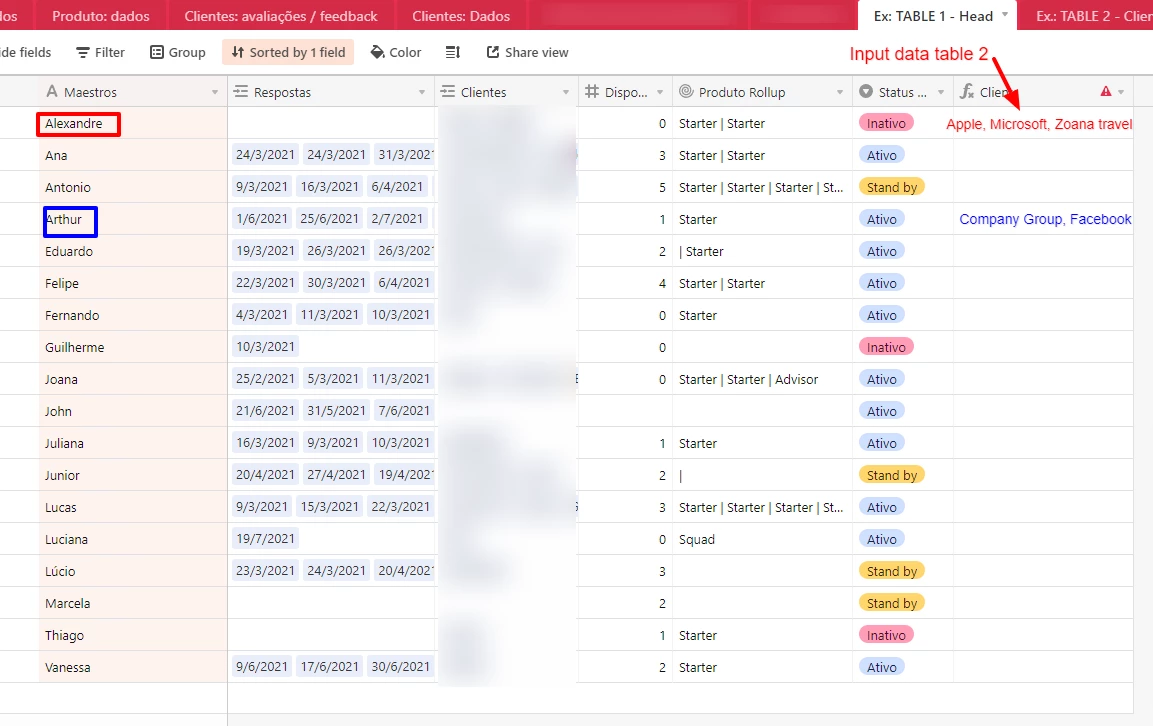Click the 20/4/2021 date in Junior row
Image resolution: width=1153 pixels, height=726 pixels.
tap(265, 474)
